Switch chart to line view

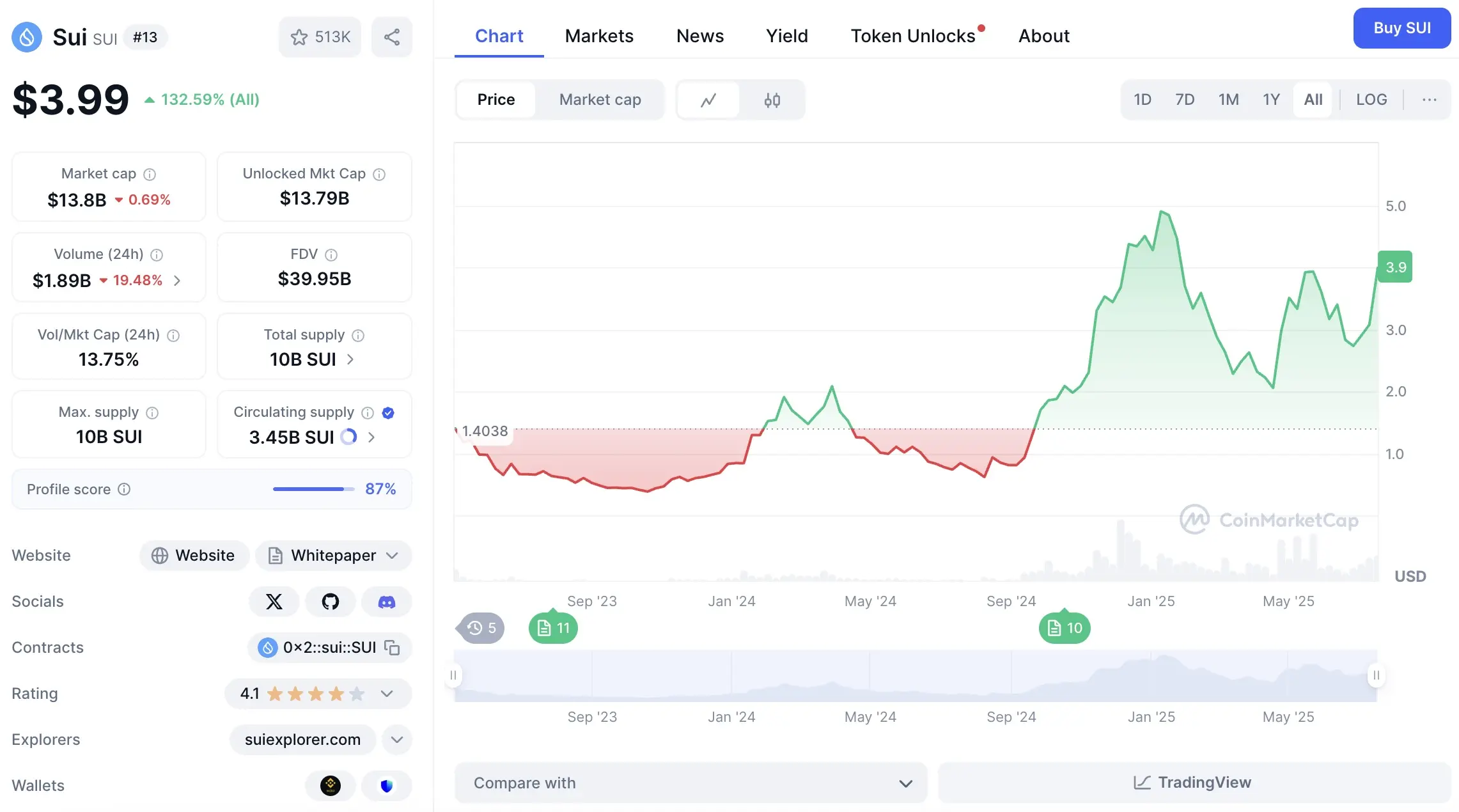coord(708,100)
